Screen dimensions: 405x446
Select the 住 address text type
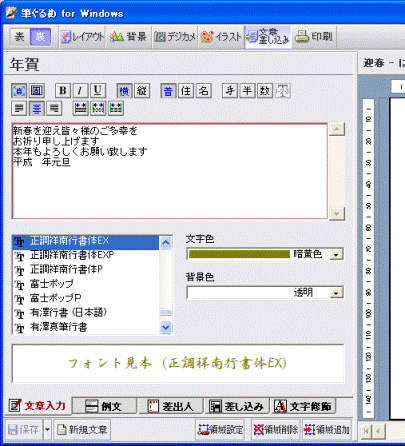186,91
